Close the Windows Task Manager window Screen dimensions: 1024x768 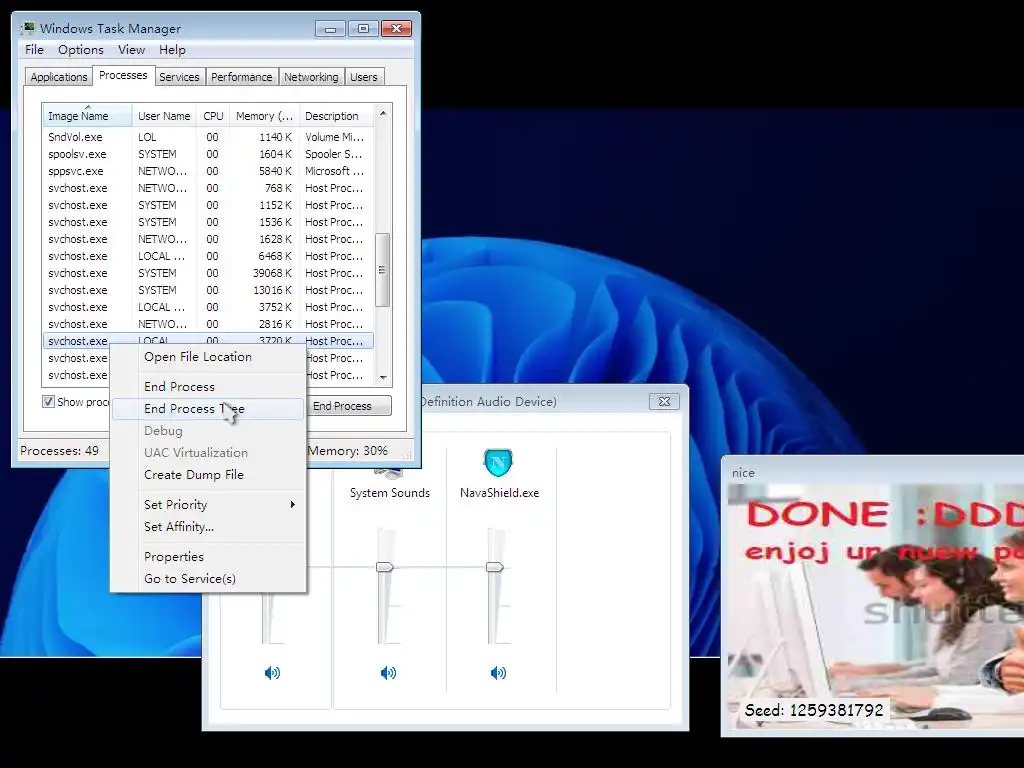(396, 29)
